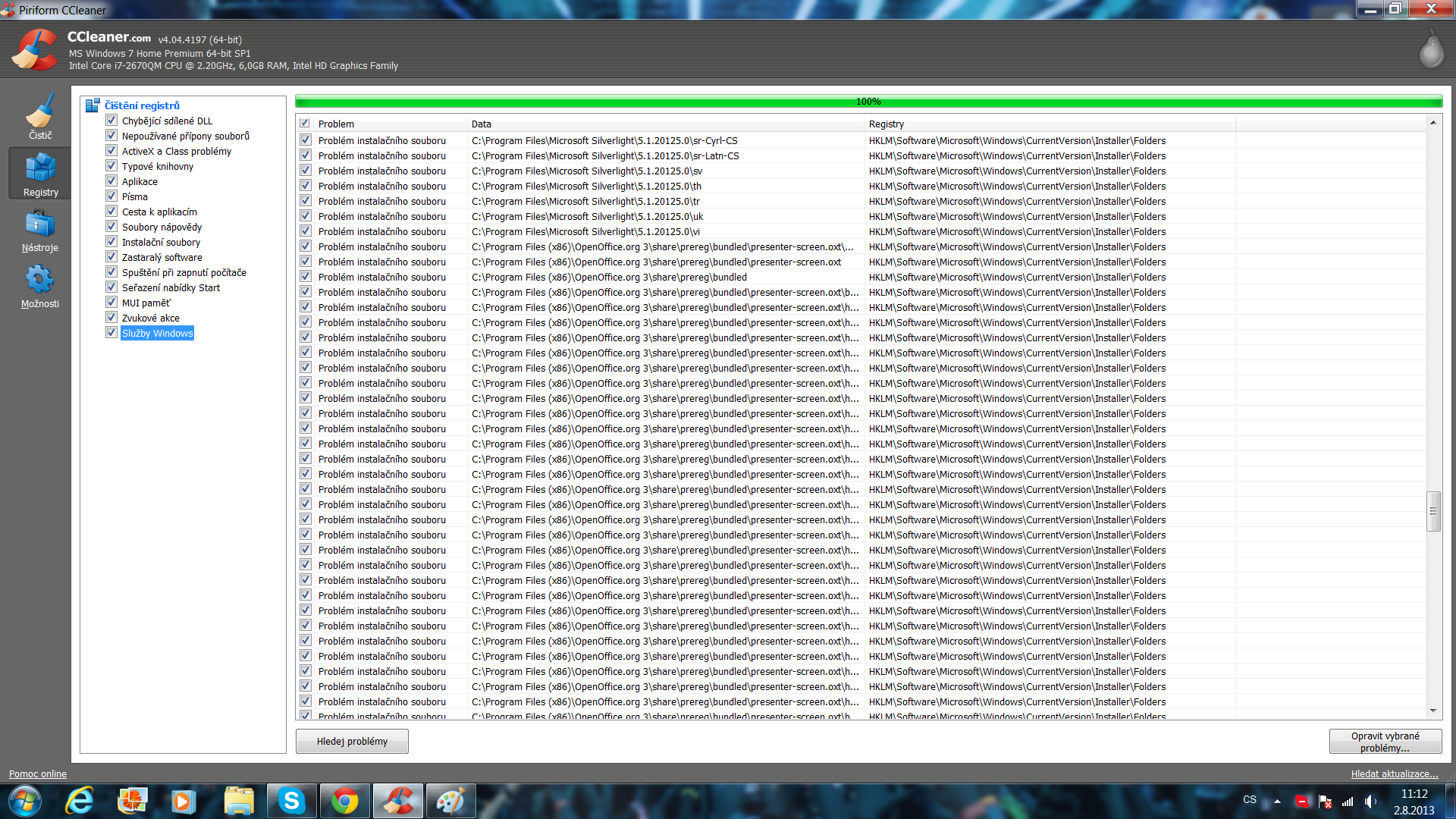1456x819 pixels.
Task: Click the scrollbar down arrow
Action: (x=1433, y=711)
